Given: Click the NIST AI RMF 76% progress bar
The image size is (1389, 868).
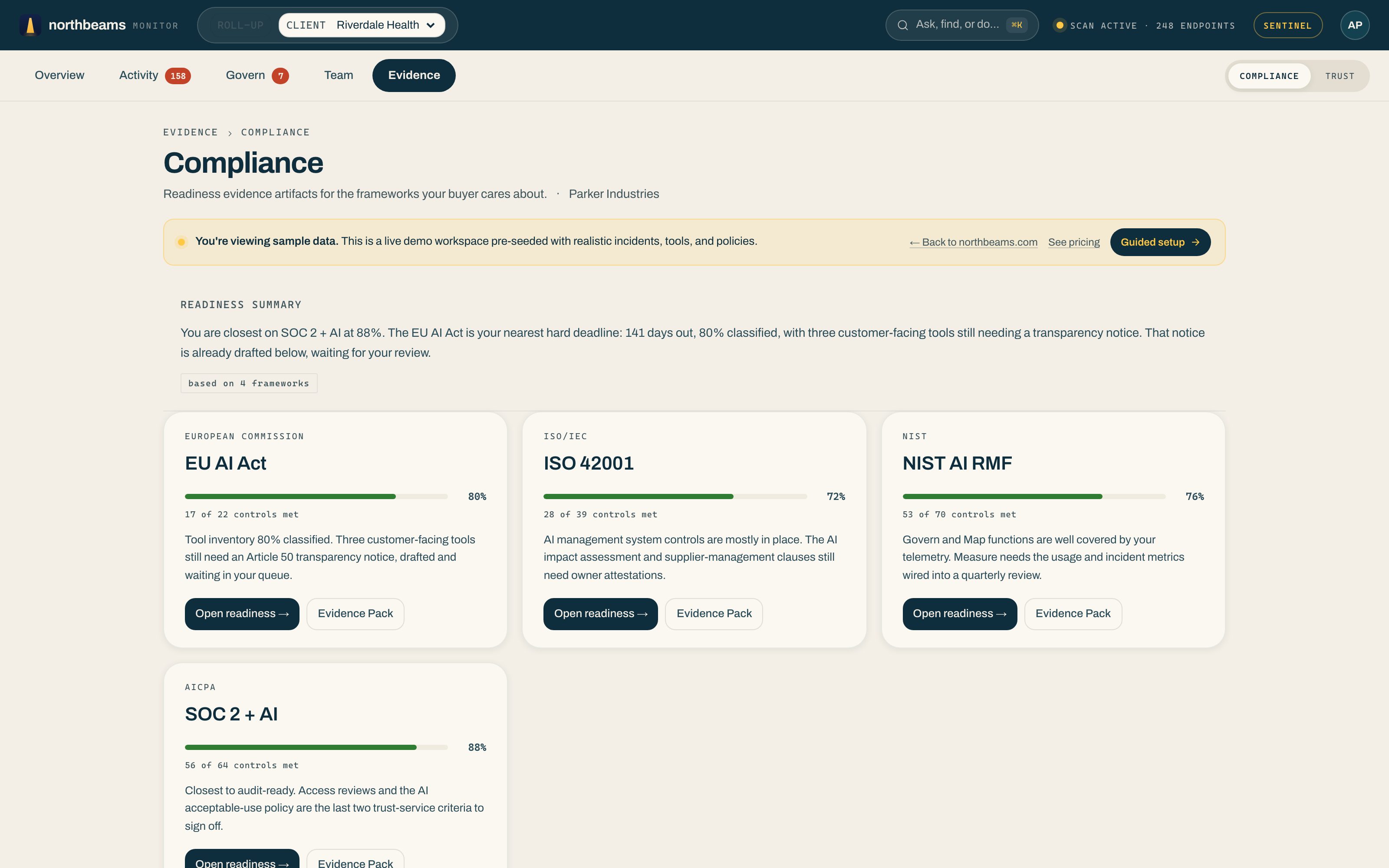Looking at the screenshot, I should click(1034, 496).
